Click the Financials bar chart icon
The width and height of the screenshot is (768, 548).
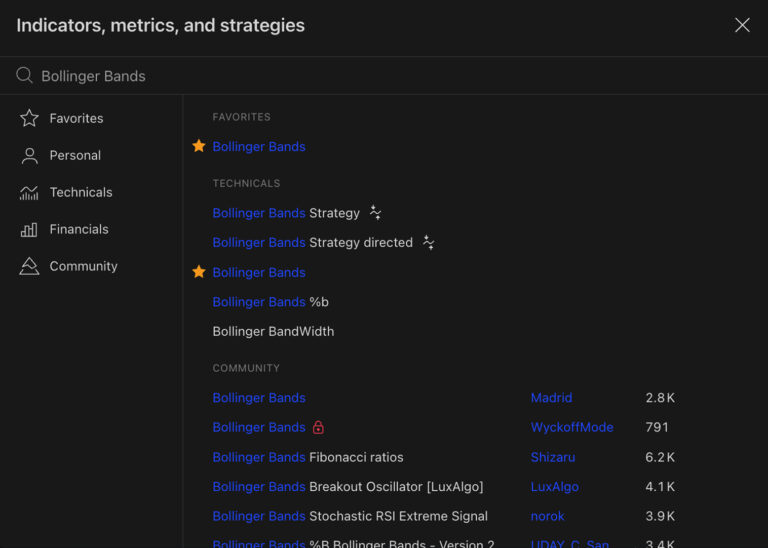click(x=30, y=229)
